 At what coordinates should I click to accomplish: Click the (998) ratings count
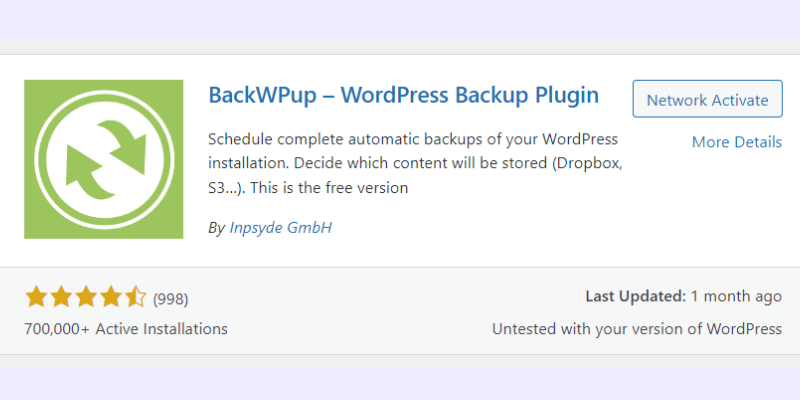click(x=170, y=298)
